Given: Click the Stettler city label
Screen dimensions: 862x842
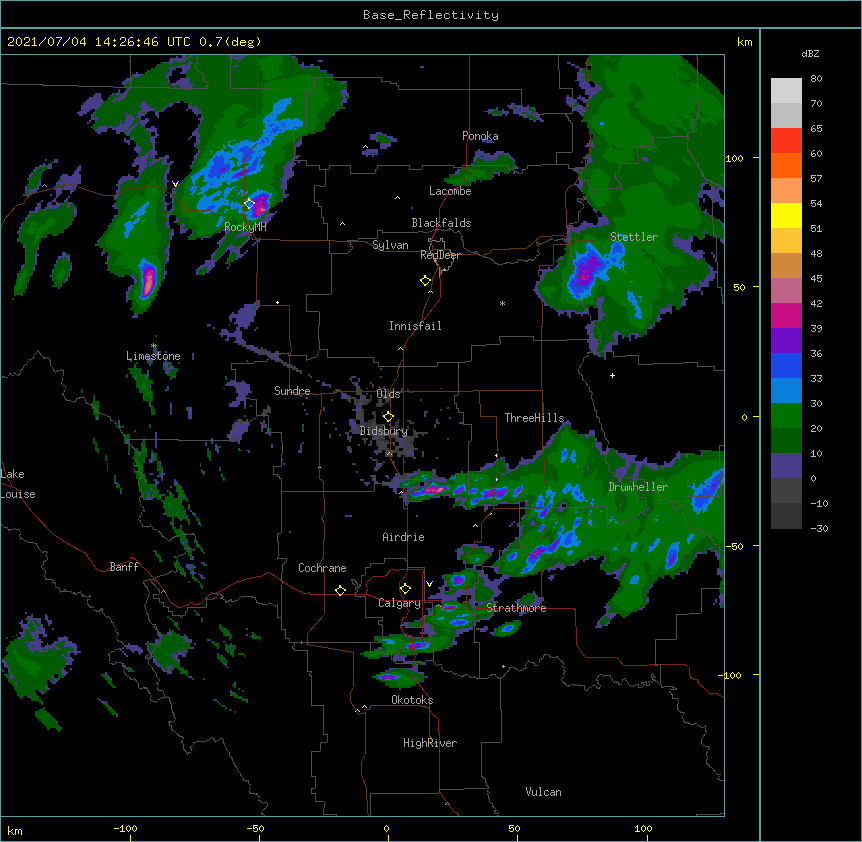Looking at the screenshot, I should pyautogui.click(x=634, y=237).
